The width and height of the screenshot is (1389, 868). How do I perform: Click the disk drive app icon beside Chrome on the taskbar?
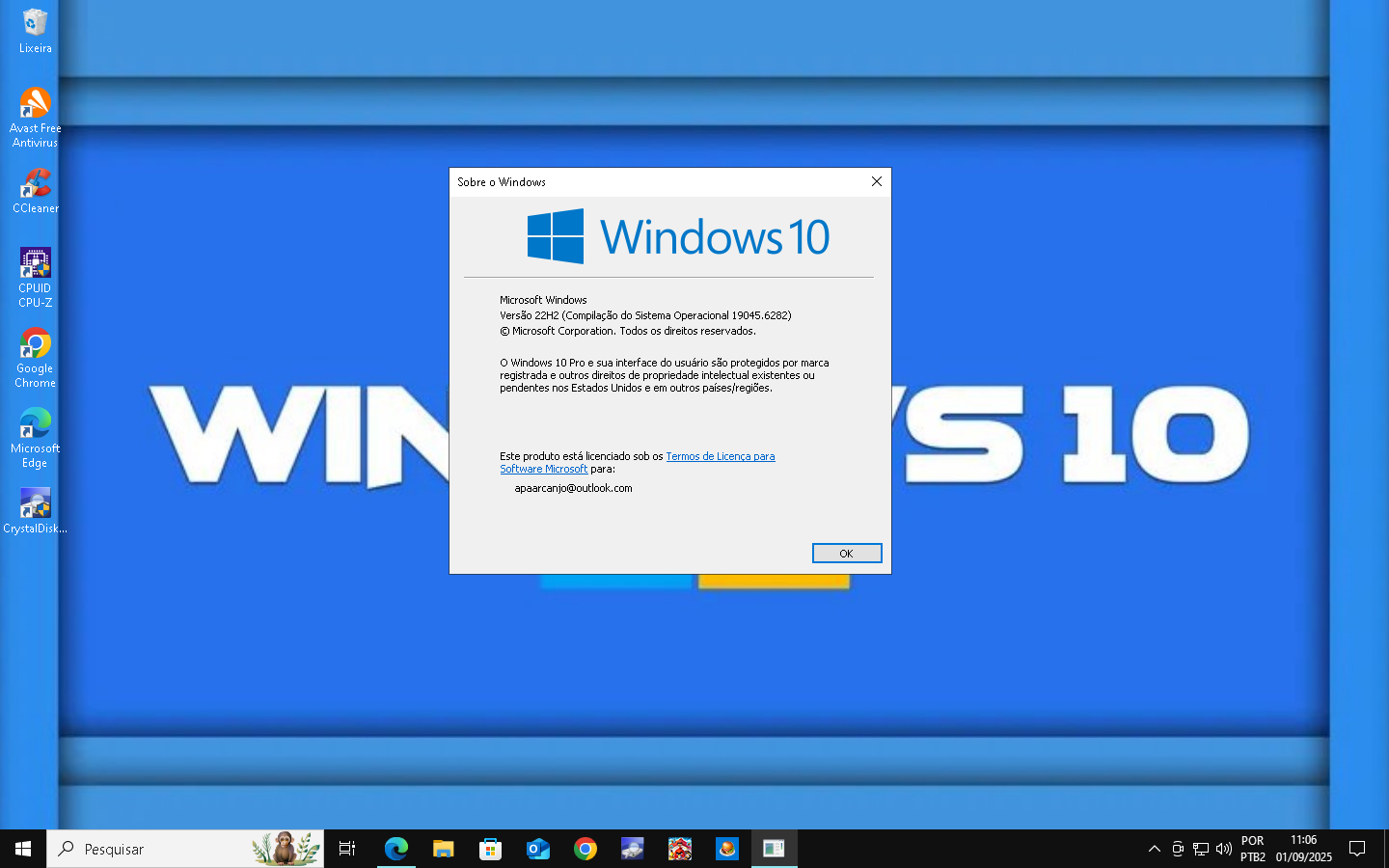(x=632, y=849)
